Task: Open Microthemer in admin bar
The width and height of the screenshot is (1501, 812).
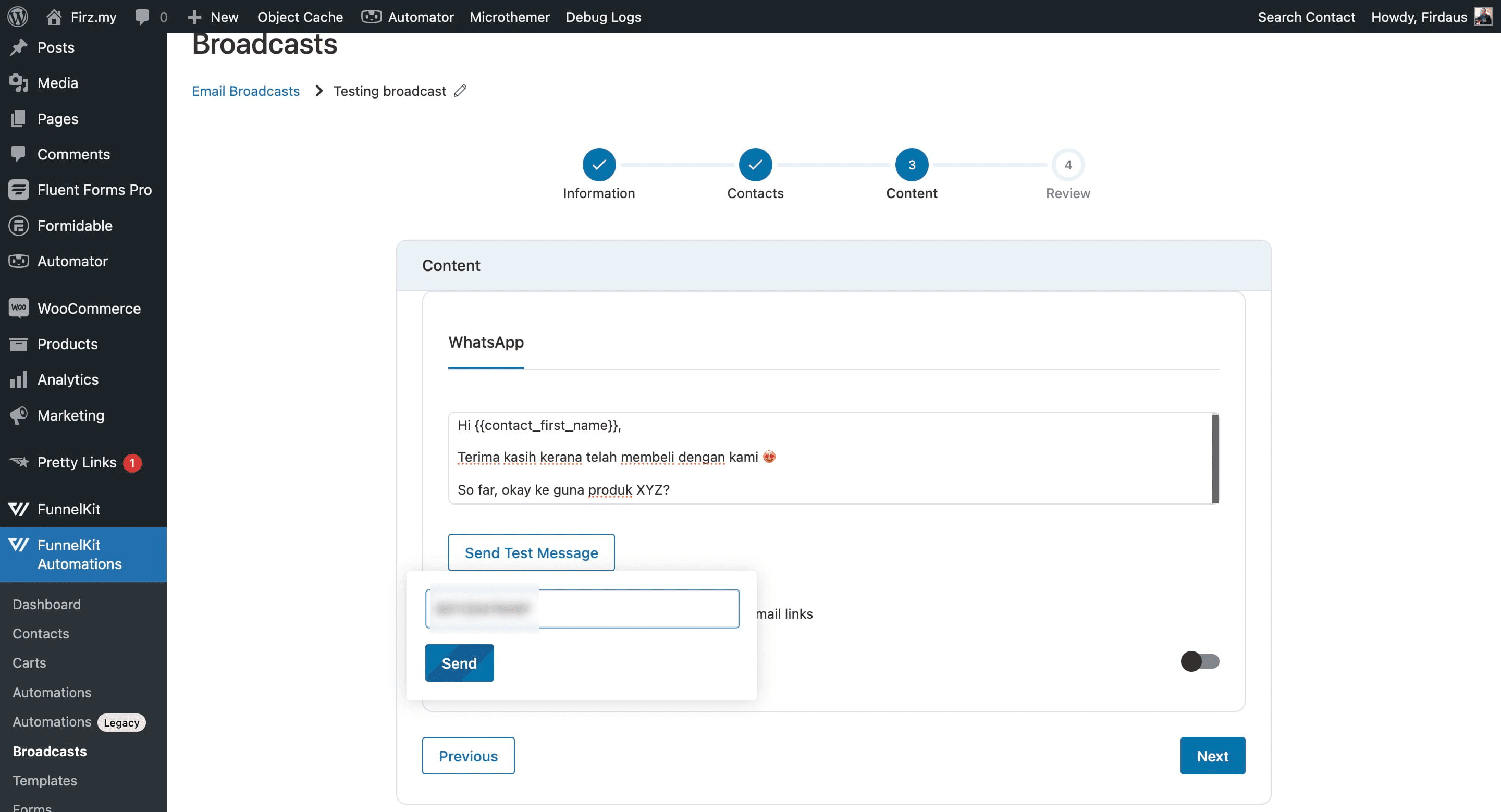Action: click(510, 17)
